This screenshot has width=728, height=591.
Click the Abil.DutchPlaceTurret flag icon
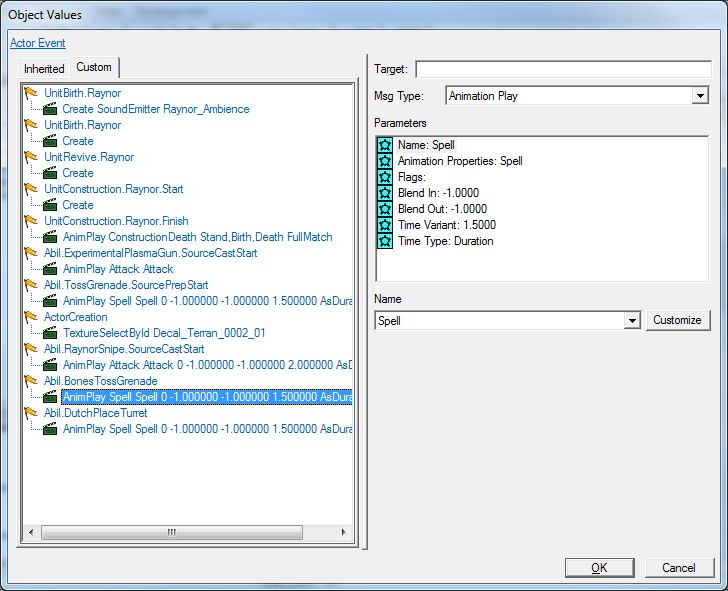tap(31, 413)
